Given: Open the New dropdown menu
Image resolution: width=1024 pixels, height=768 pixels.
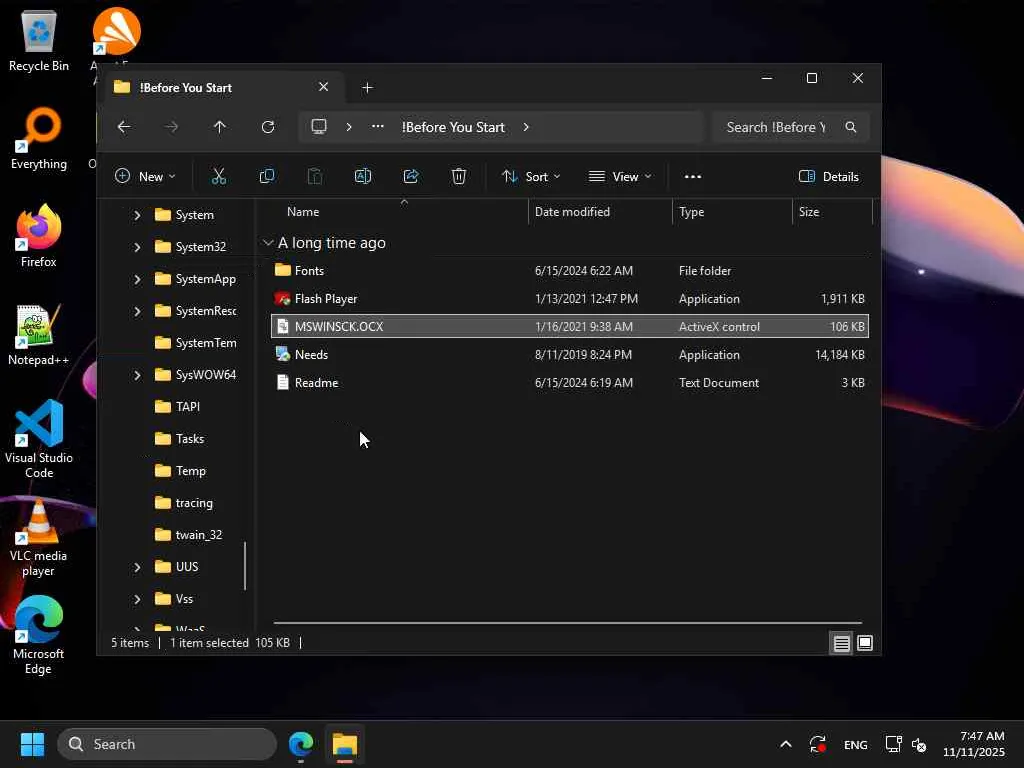Looking at the screenshot, I should click(x=145, y=176).
